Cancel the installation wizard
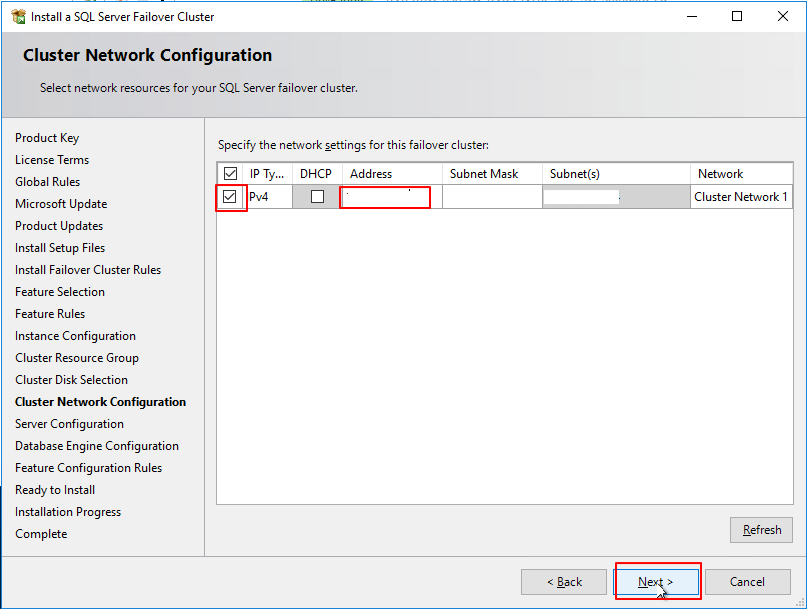The image size is (807, 609). coord(748,581)
